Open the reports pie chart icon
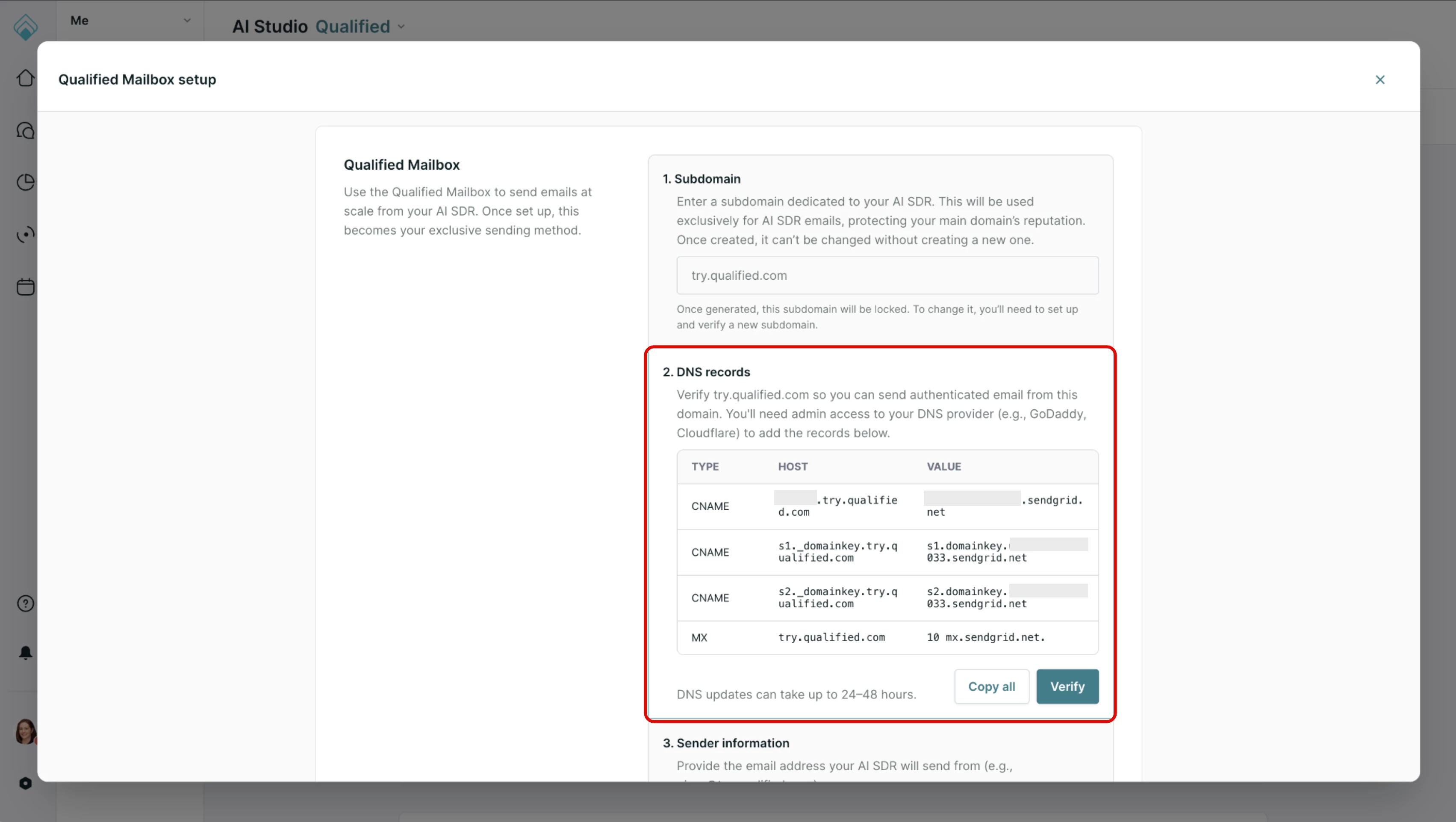This screenshot has height=822, width=1456. point(25,182)
